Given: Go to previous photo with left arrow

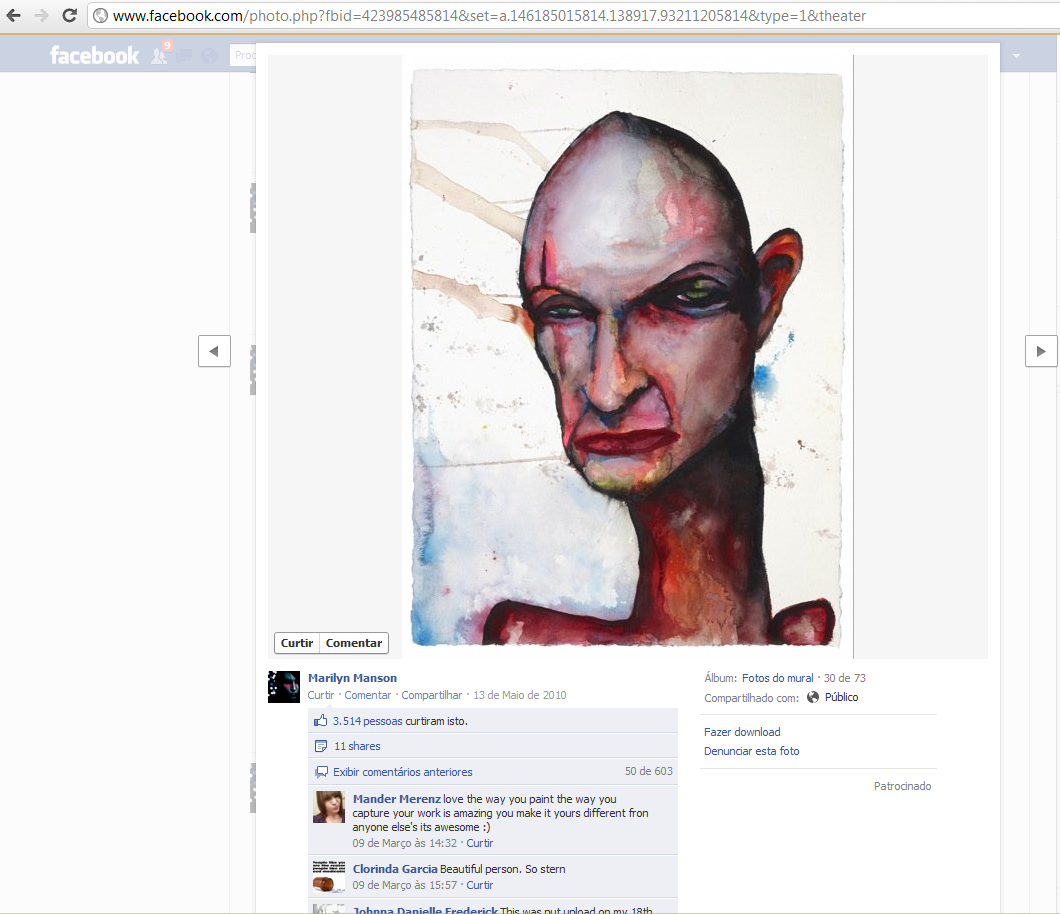Looking at the screenshot, I should [214, 351].
